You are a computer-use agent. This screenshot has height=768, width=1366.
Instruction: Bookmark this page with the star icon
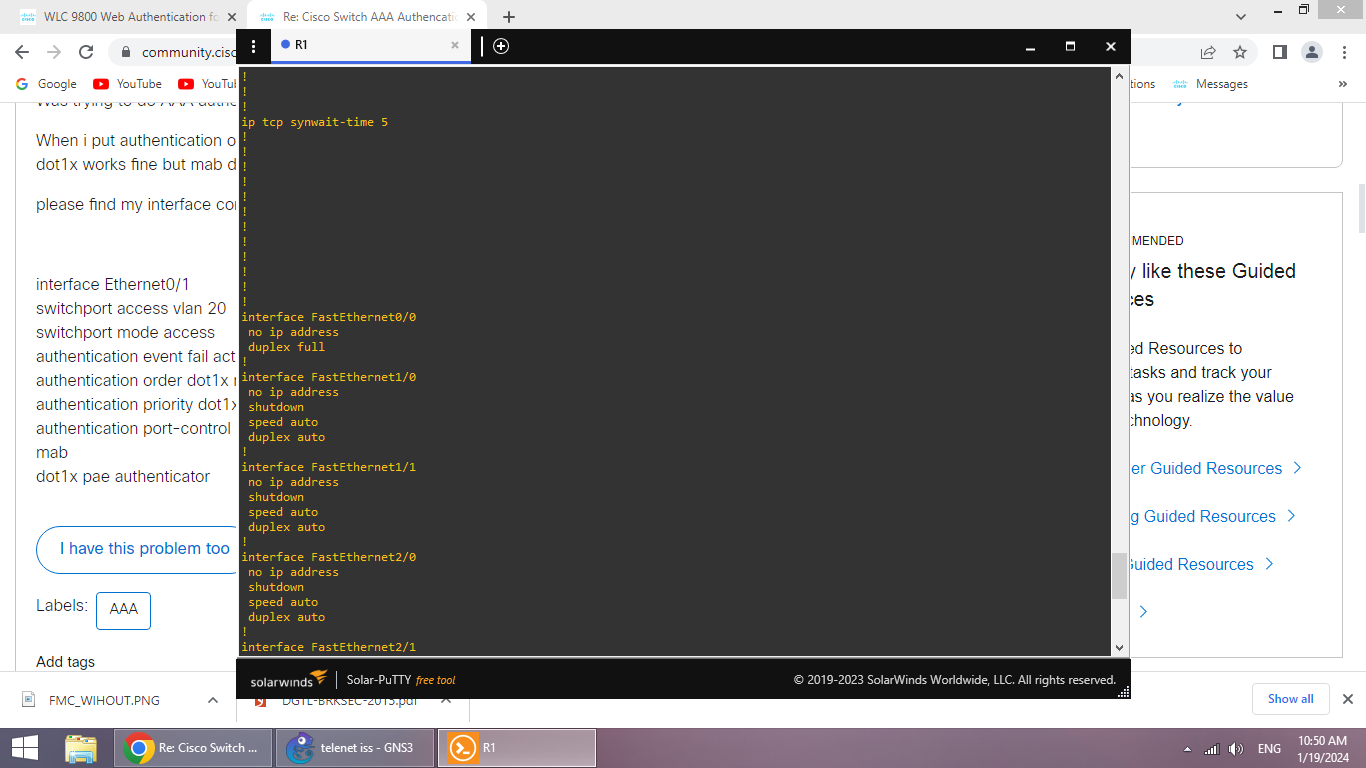(1240, 52)
